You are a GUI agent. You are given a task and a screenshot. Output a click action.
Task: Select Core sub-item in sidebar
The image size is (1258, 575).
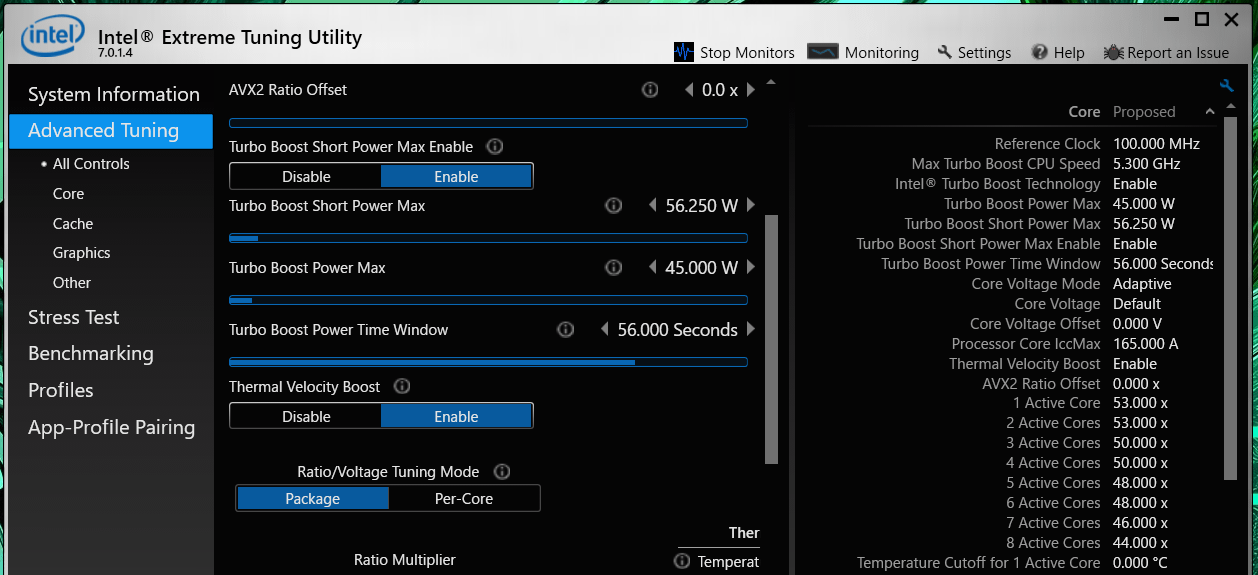click(x=68, y=194)
